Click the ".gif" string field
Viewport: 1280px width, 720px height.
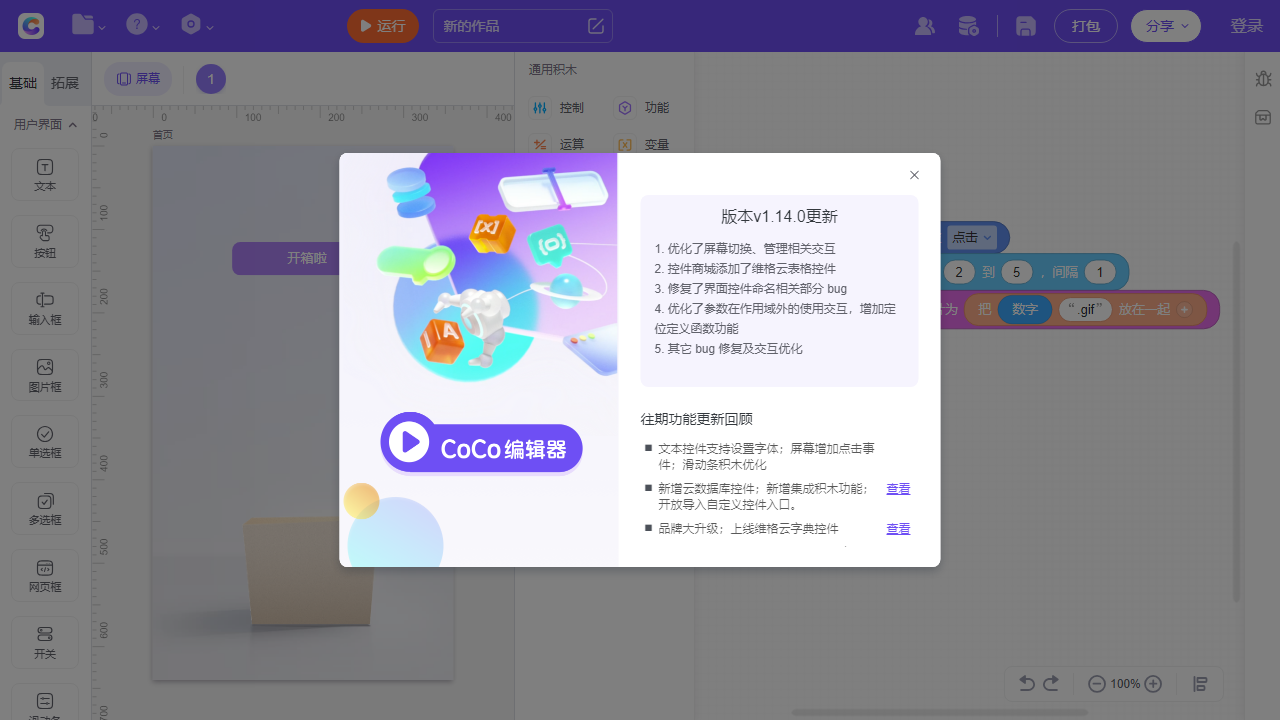(x=1086, y=309)
